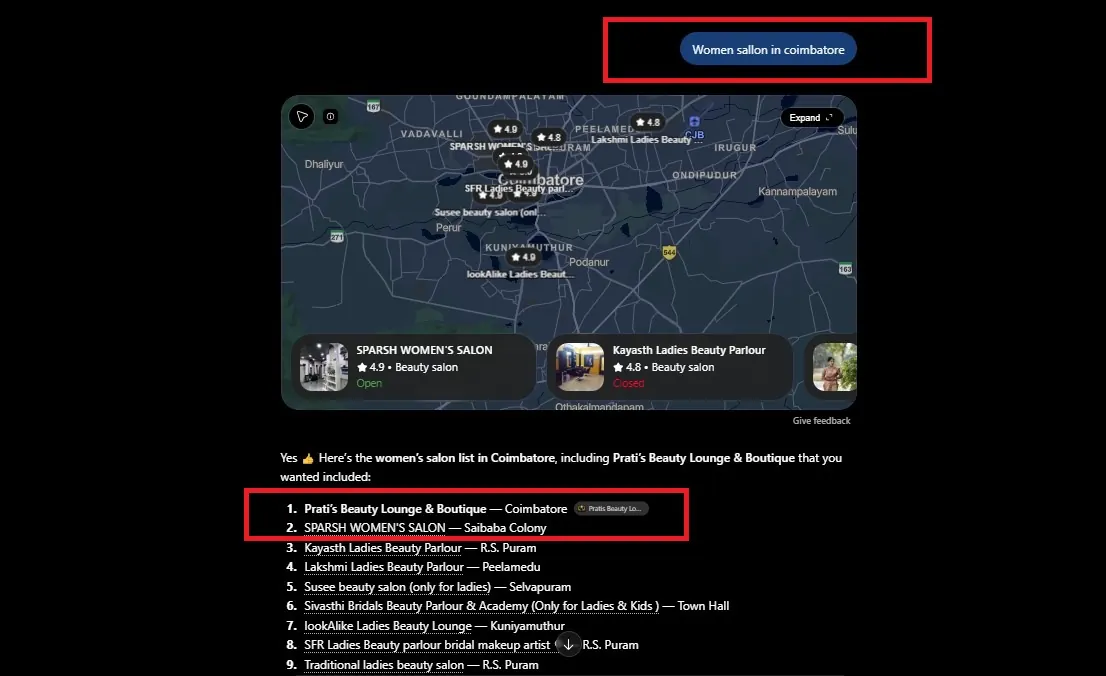Click the 'Dhaliyur' place name on map

(x=324, y=164)
